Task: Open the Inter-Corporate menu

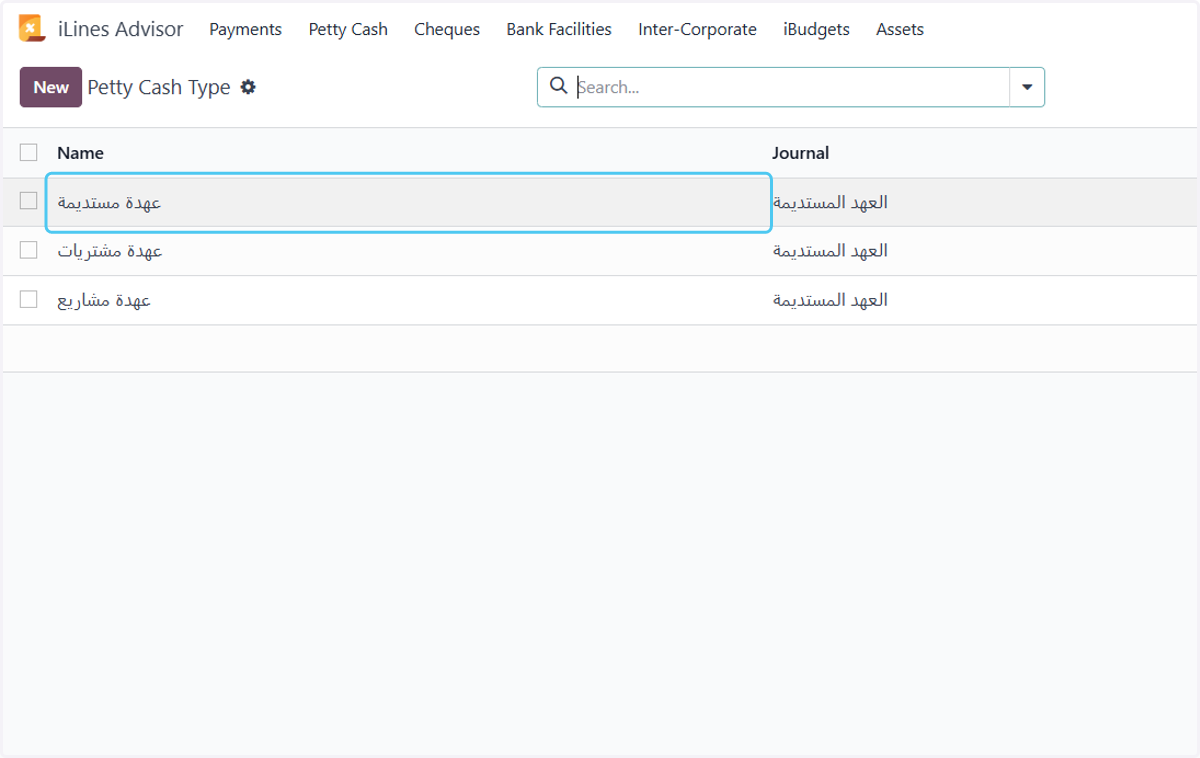Action: point(697,29)
